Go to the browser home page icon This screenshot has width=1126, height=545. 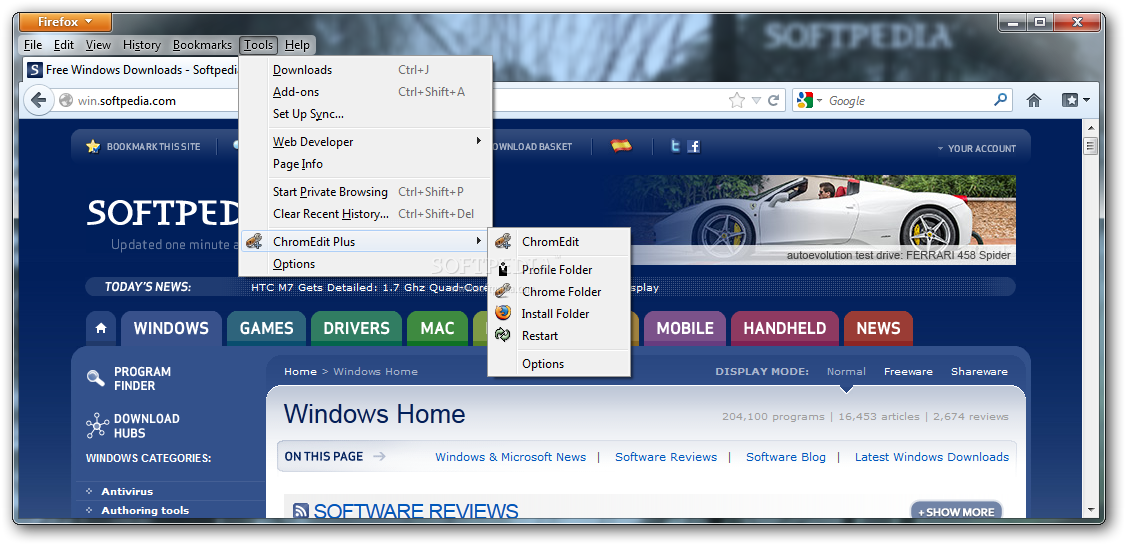click(x=1033, y=101)
